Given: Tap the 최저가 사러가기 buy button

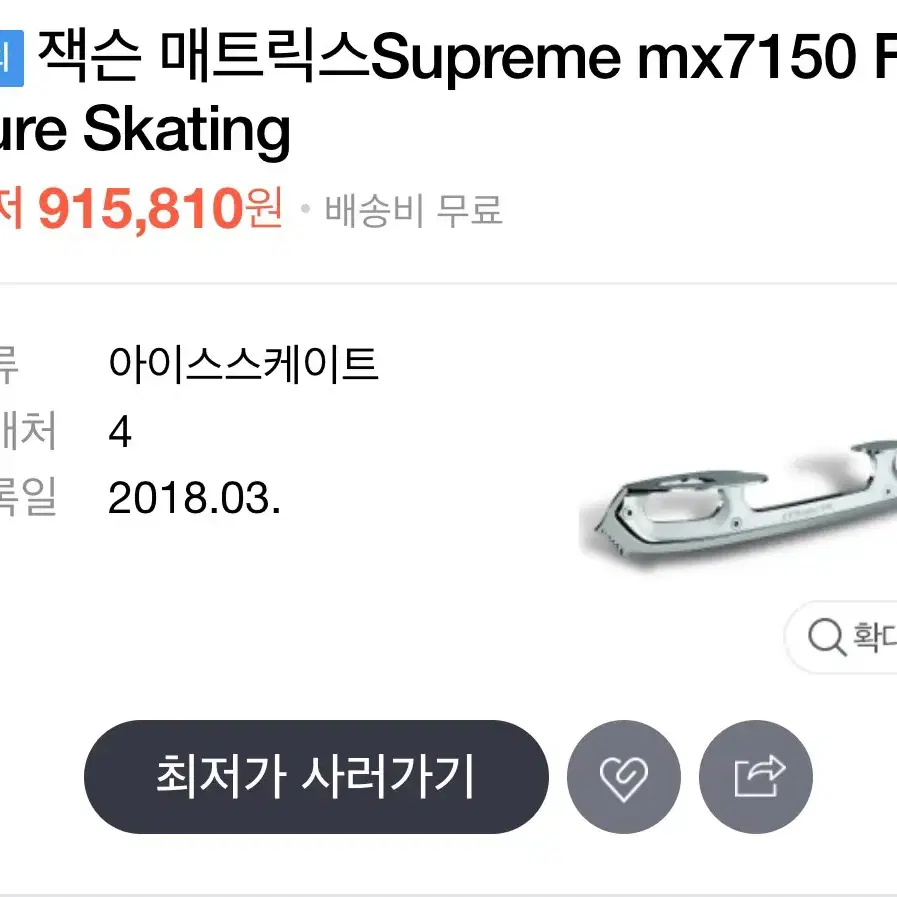Looking at the screenshot, I should click(316, 776).
